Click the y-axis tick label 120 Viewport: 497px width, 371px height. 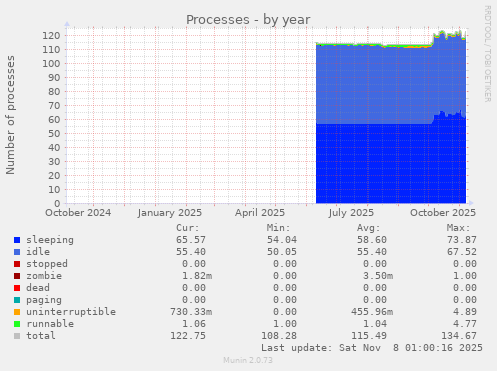click(x=51, y=36)
